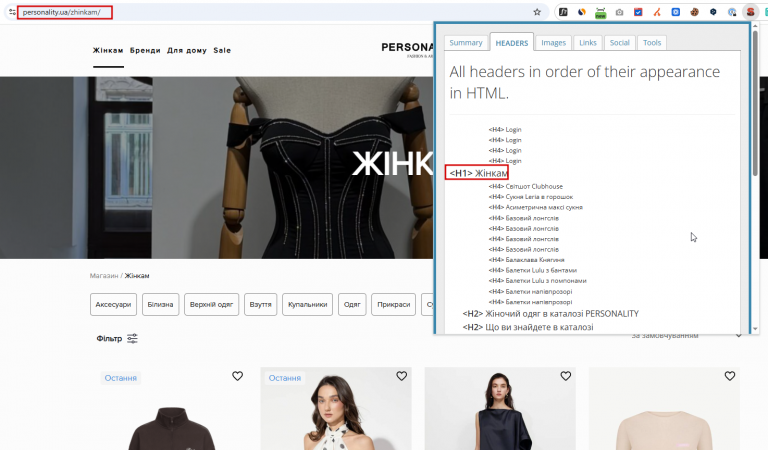Open the Жінкам navigation menu item
Viewport: 768px width, 450px height.
coord(108,50)
